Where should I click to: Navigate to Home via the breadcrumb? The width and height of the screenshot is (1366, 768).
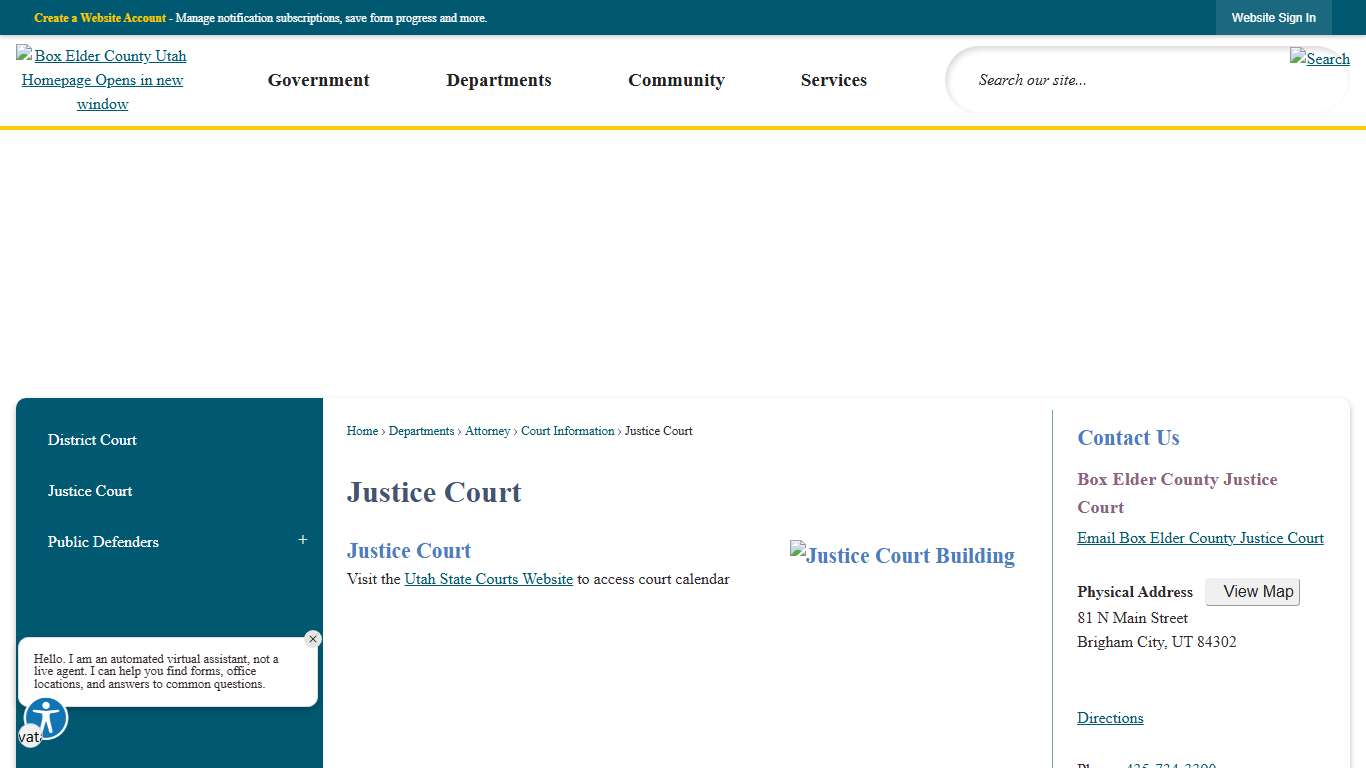click(x=362, y=431)
